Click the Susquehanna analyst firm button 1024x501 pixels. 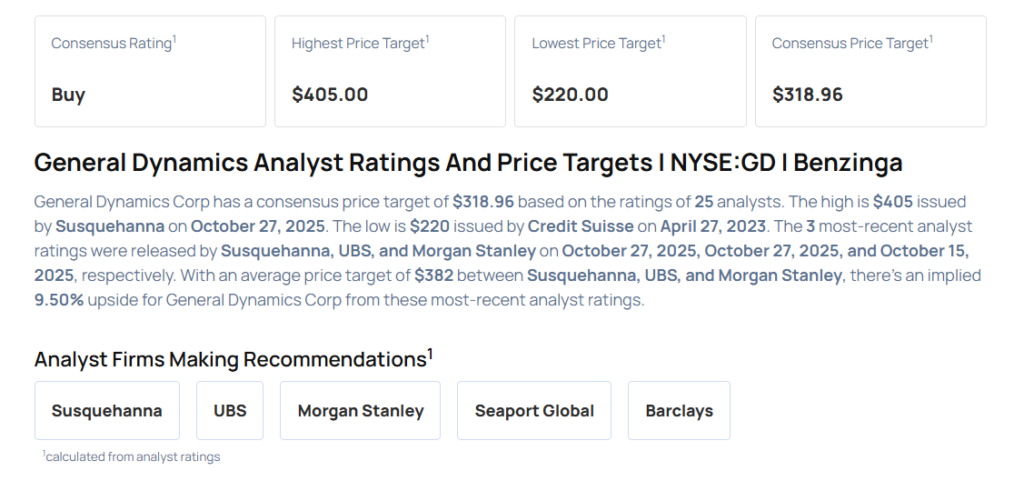coord(107,411)
